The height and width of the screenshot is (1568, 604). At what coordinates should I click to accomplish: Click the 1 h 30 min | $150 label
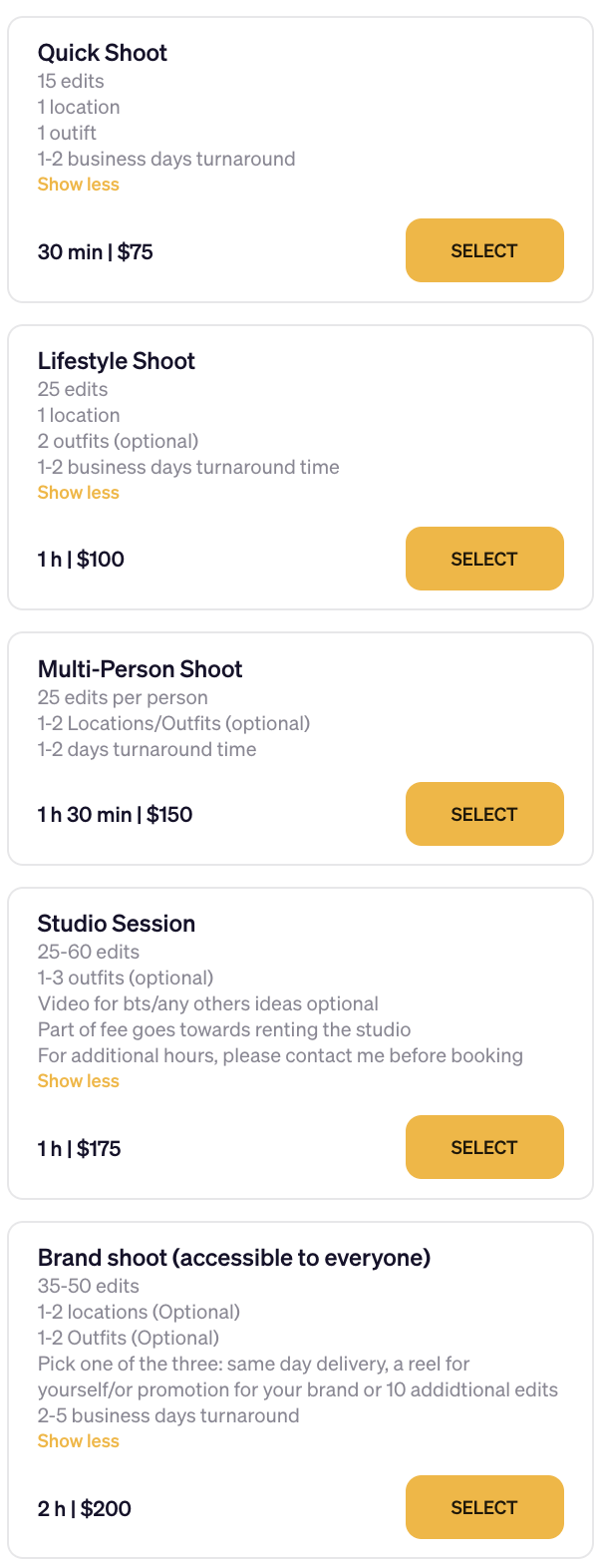(116, 815)
